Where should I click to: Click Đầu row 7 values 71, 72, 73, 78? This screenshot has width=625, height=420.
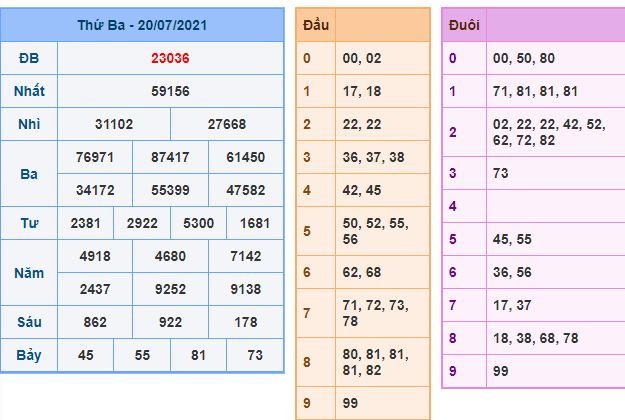point(375,314)
